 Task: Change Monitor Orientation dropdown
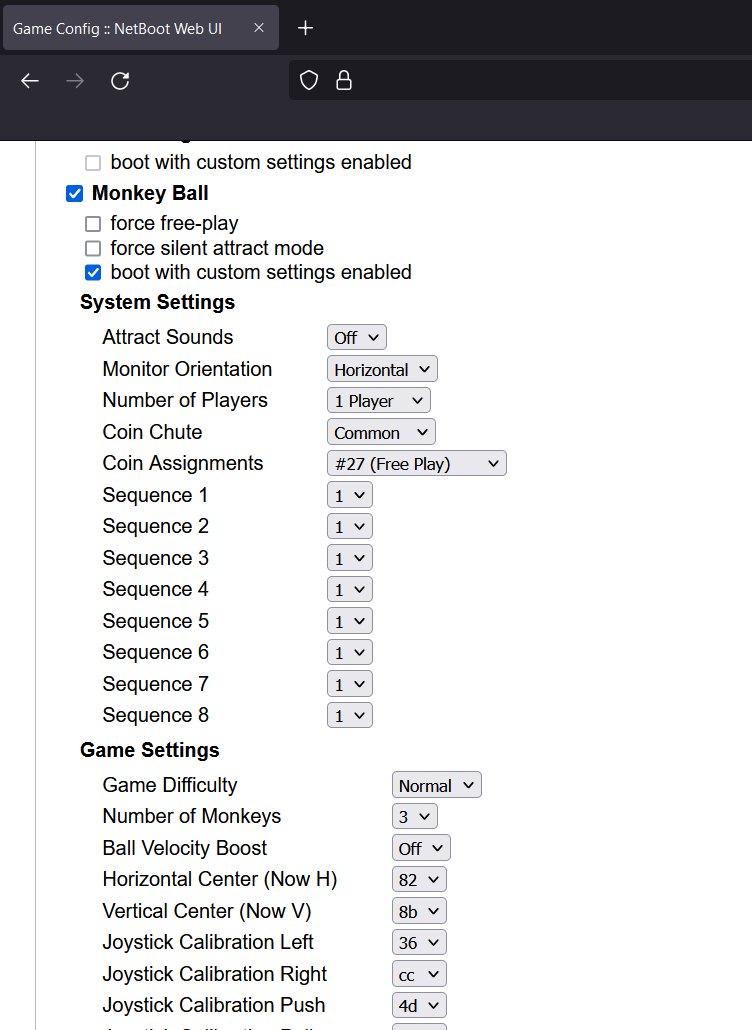coord(382,369)
